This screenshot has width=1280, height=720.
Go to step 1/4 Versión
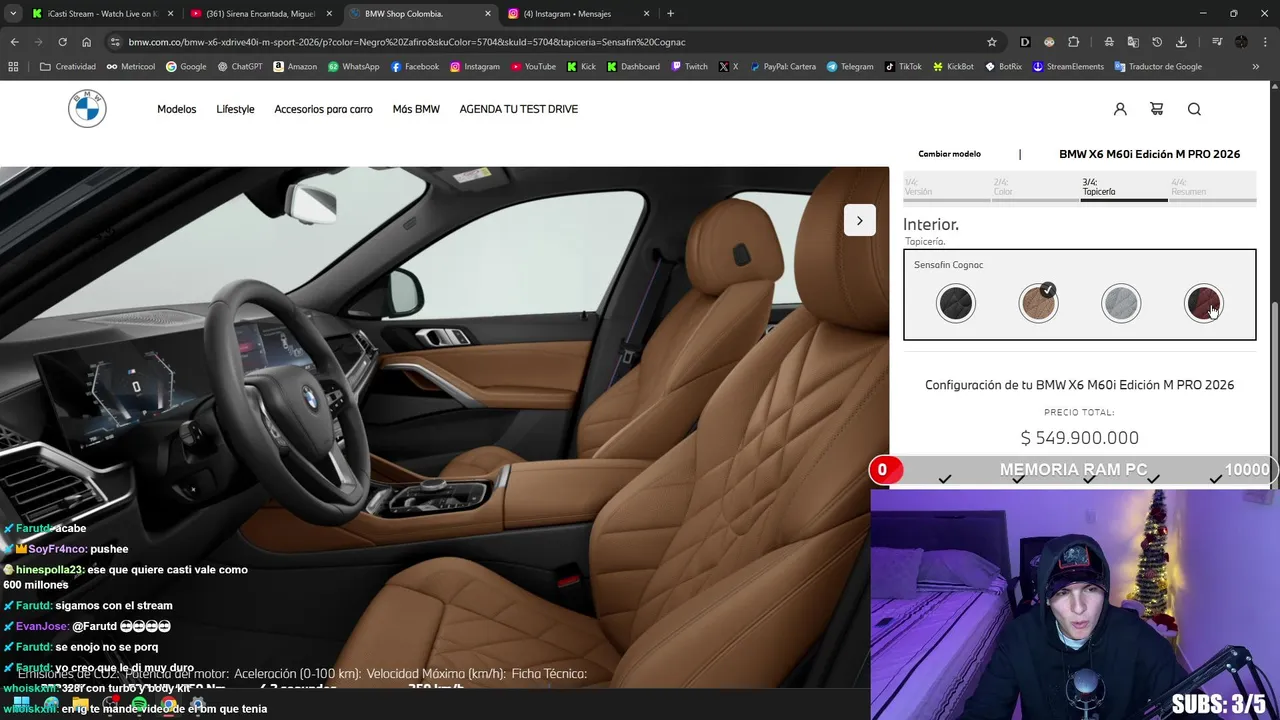(946, 187)
